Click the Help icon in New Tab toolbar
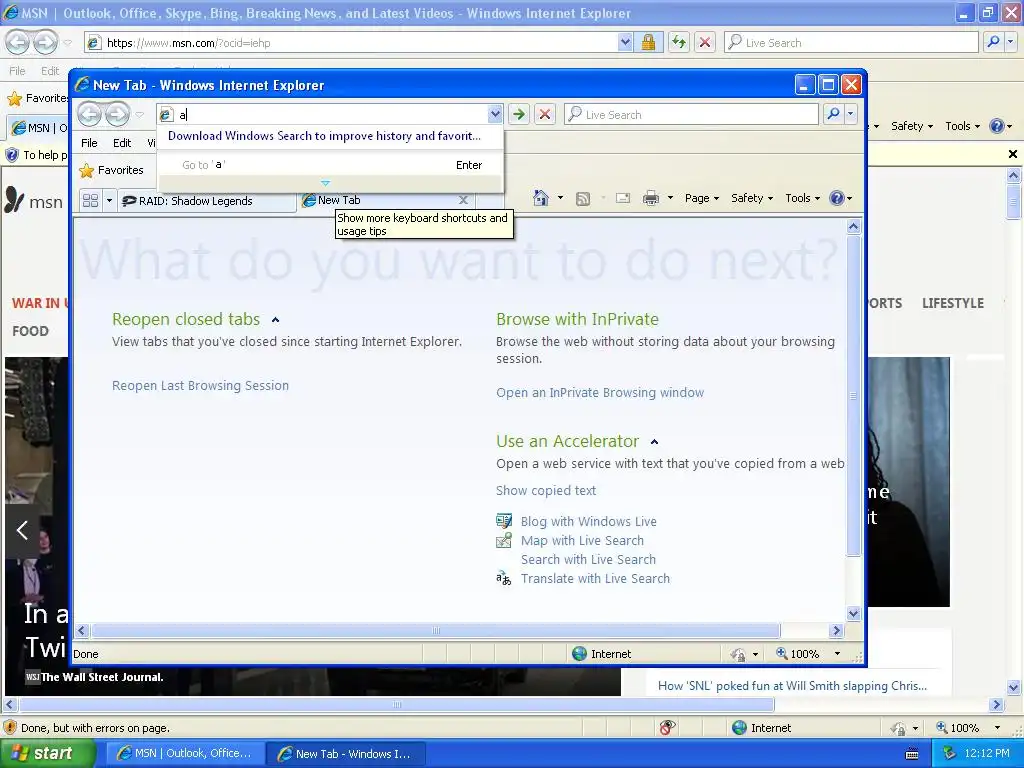Screen dimensions: 1024x768 [x=837, y=198]
